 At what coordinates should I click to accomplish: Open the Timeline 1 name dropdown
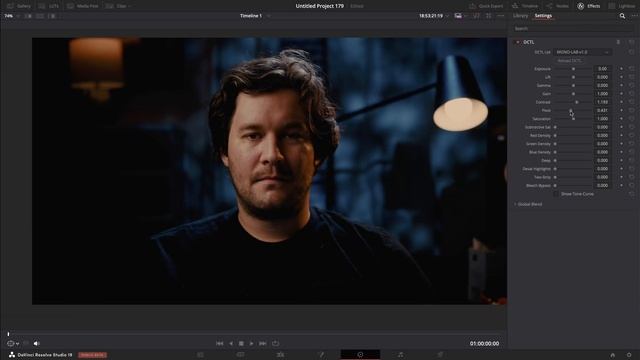click(x=255, y=16)
